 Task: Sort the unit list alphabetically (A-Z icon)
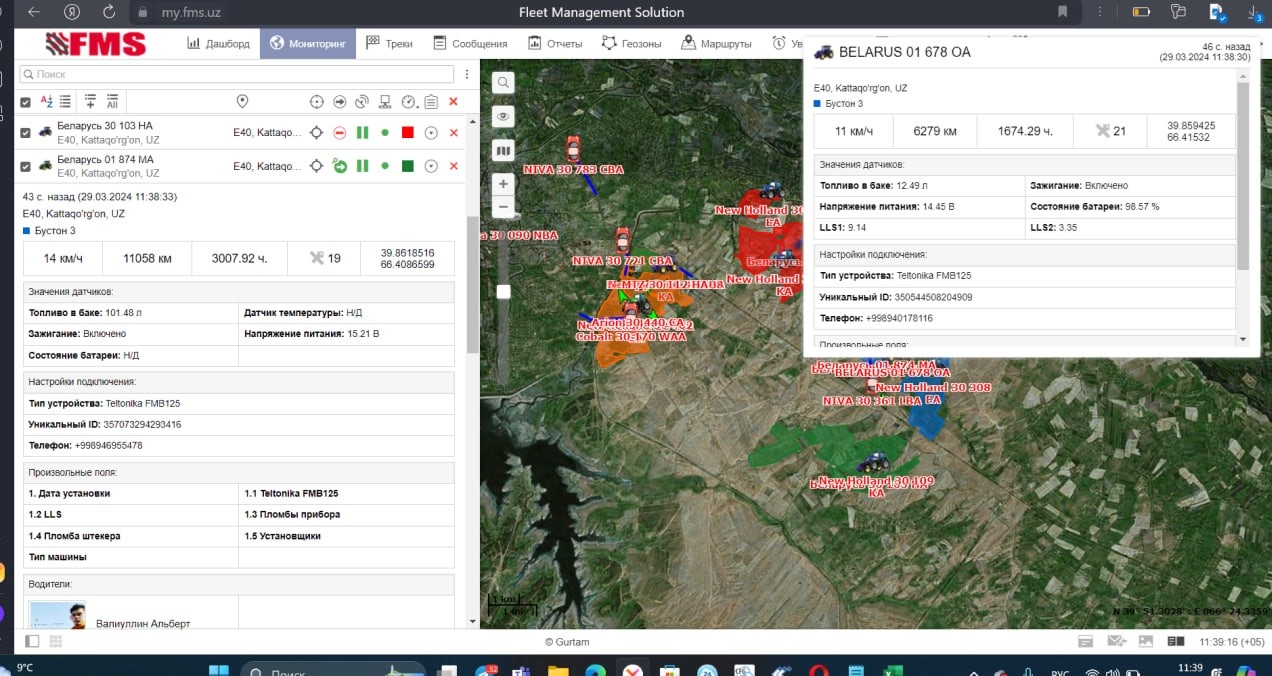pyautogui.click(x=46, y=102)
